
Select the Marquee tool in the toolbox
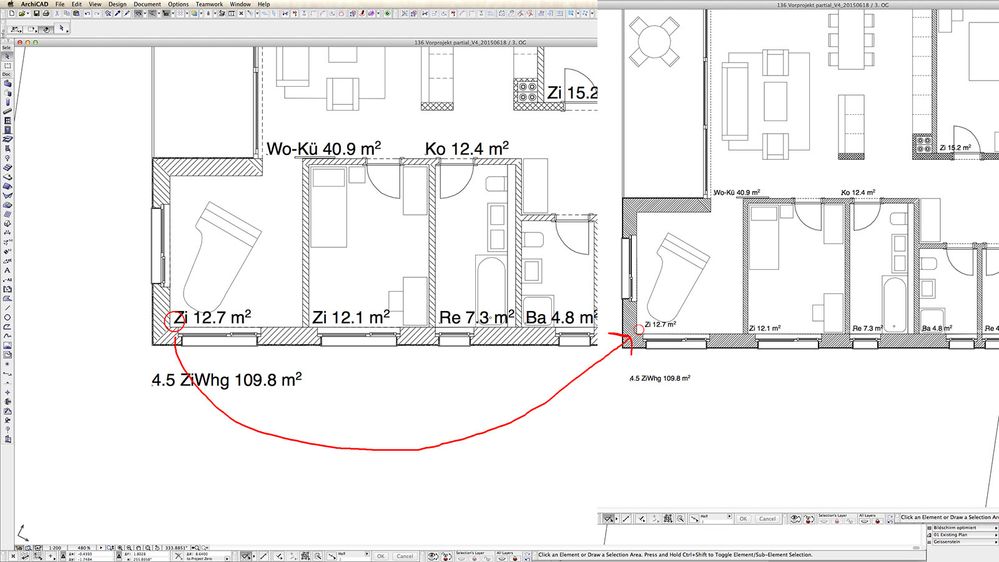[7, 66]
